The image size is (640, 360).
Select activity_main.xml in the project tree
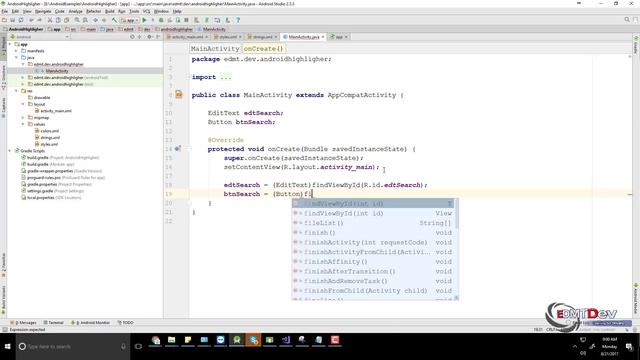56,111
